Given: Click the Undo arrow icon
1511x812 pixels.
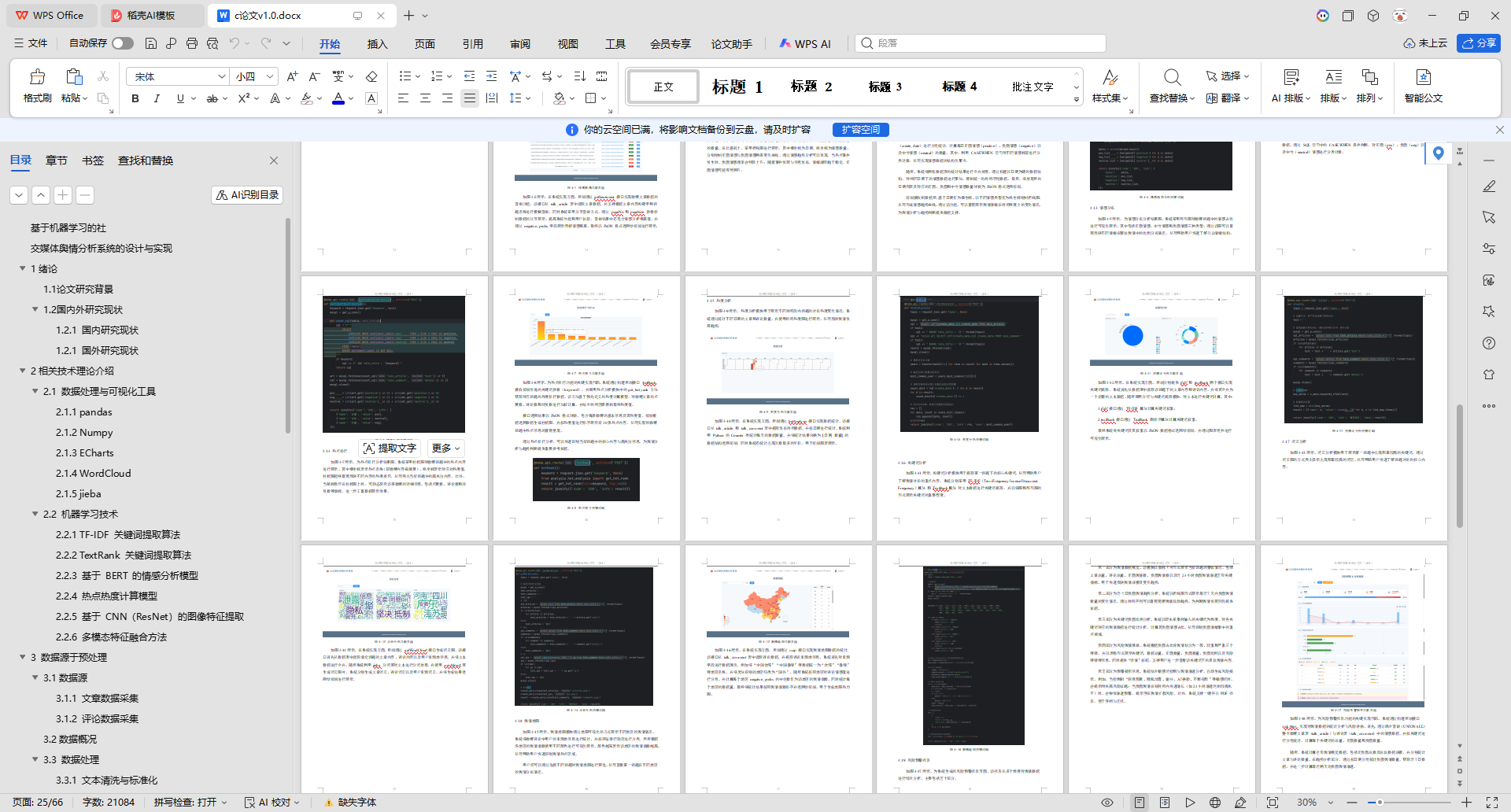Looking at the screenshot, I should coord(234,43).
